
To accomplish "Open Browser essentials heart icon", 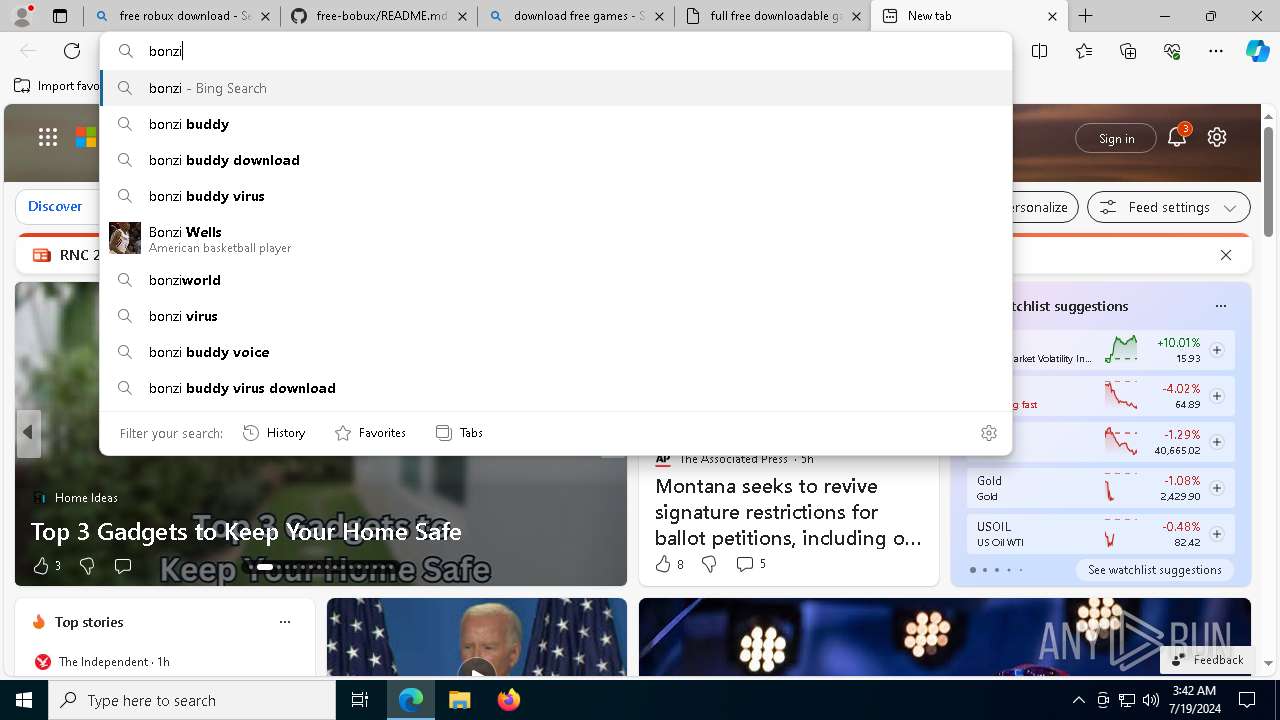I will [1172, 51].
